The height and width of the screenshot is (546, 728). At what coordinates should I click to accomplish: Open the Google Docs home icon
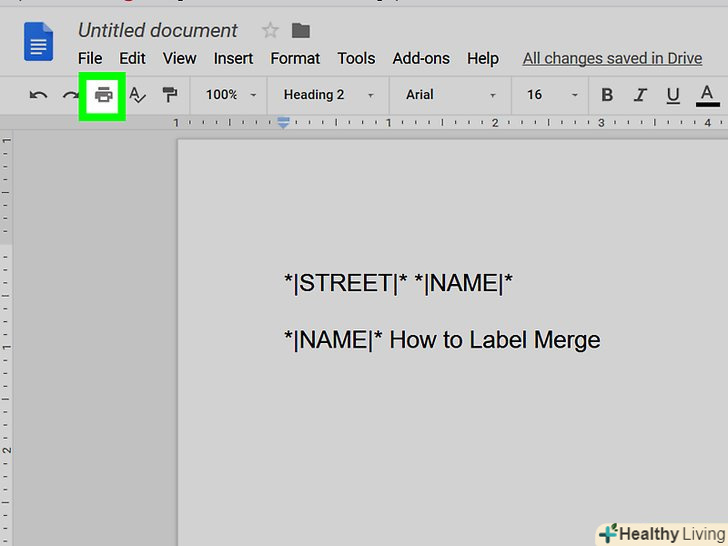click(x=39, y=43)
